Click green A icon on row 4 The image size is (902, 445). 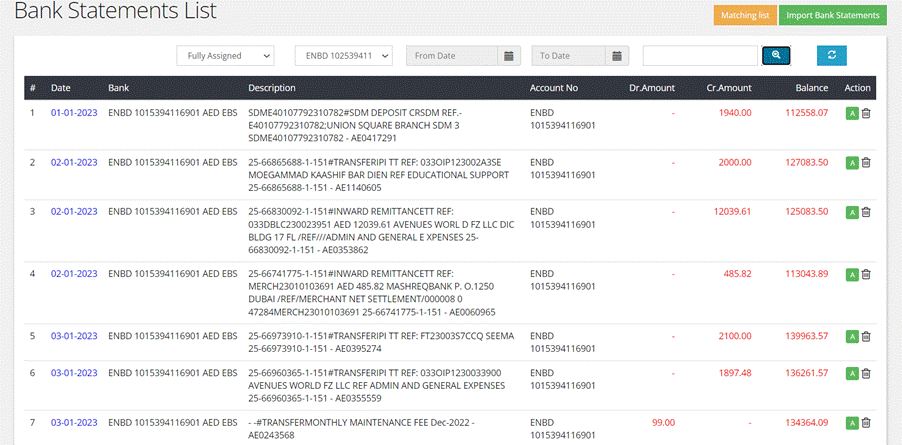[x=852, y=274]
